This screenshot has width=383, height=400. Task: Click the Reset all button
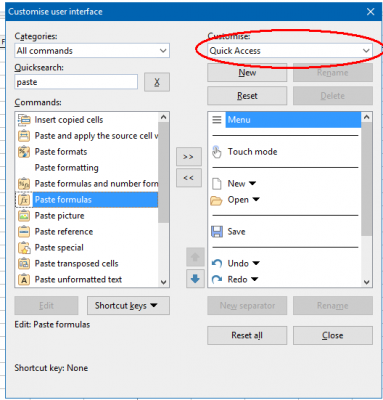click(247, 335)
